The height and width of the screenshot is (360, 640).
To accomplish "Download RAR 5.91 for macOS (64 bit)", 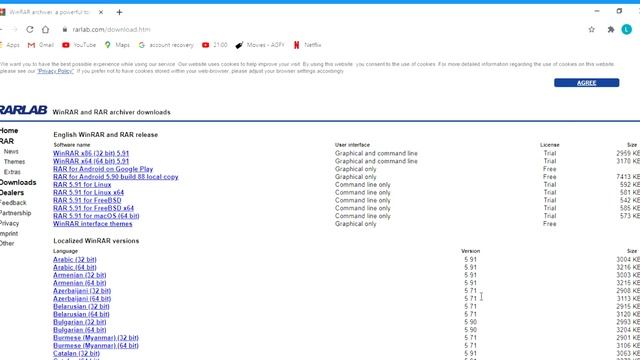I will (x=96, y=216).
